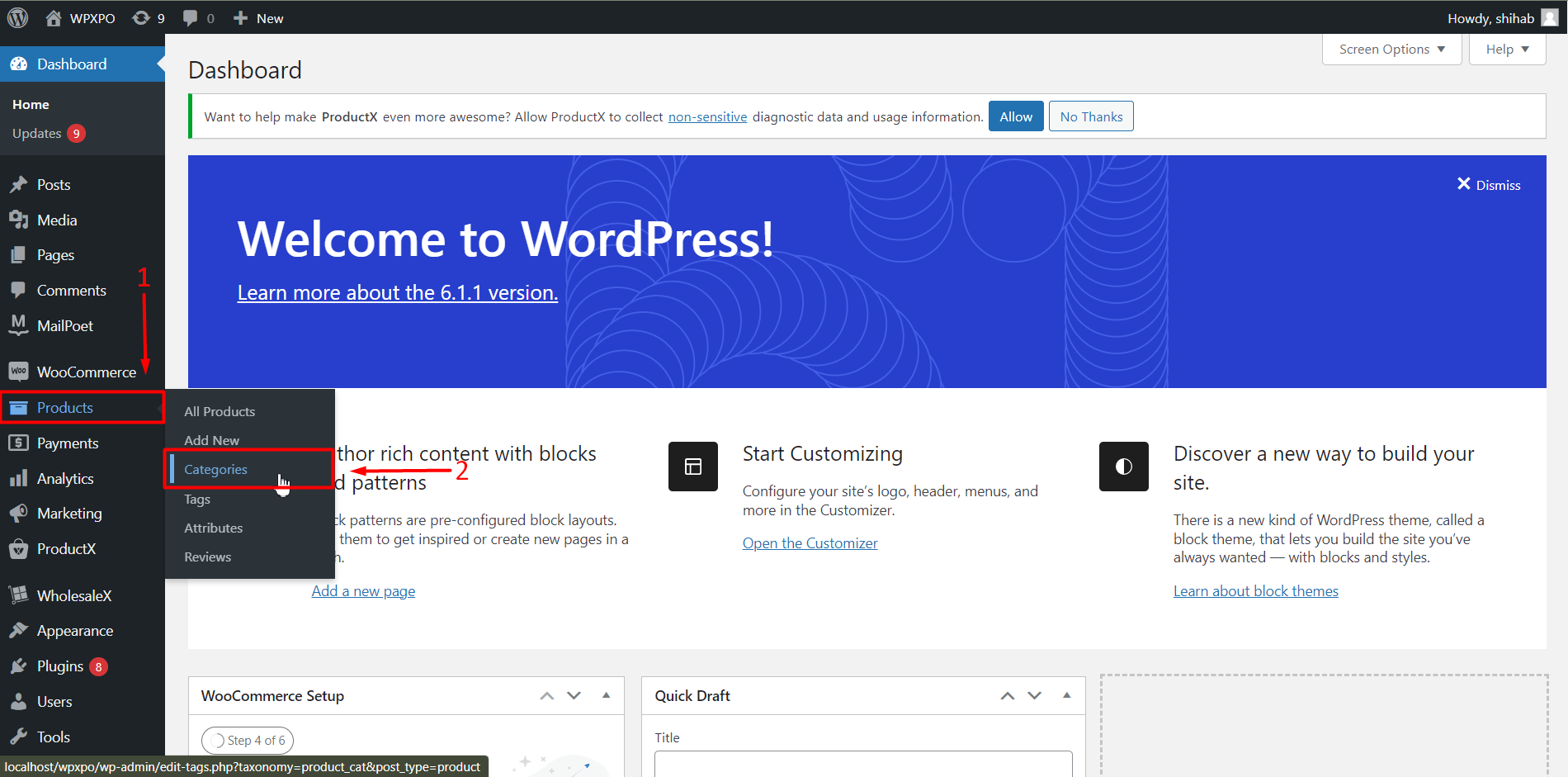Open Home under Dashboard menu
Screen dimensions: 1568x777
pos(31,104)
